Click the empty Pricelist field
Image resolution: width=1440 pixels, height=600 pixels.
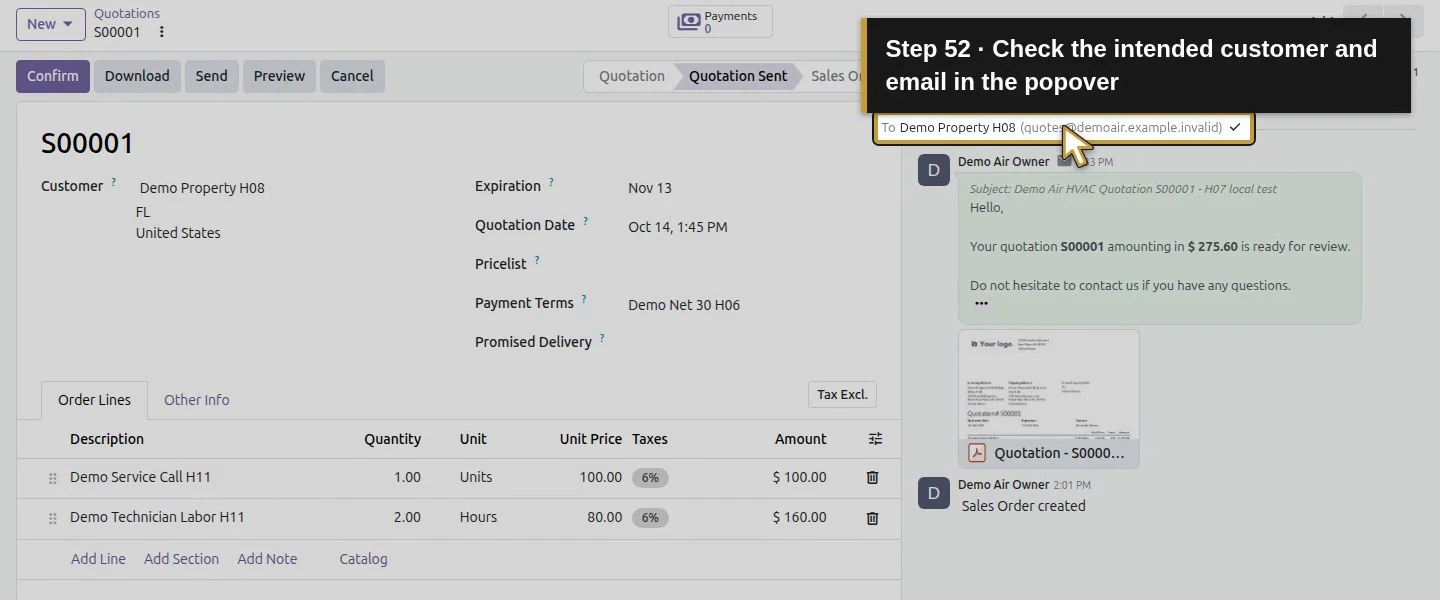(750, 264)
